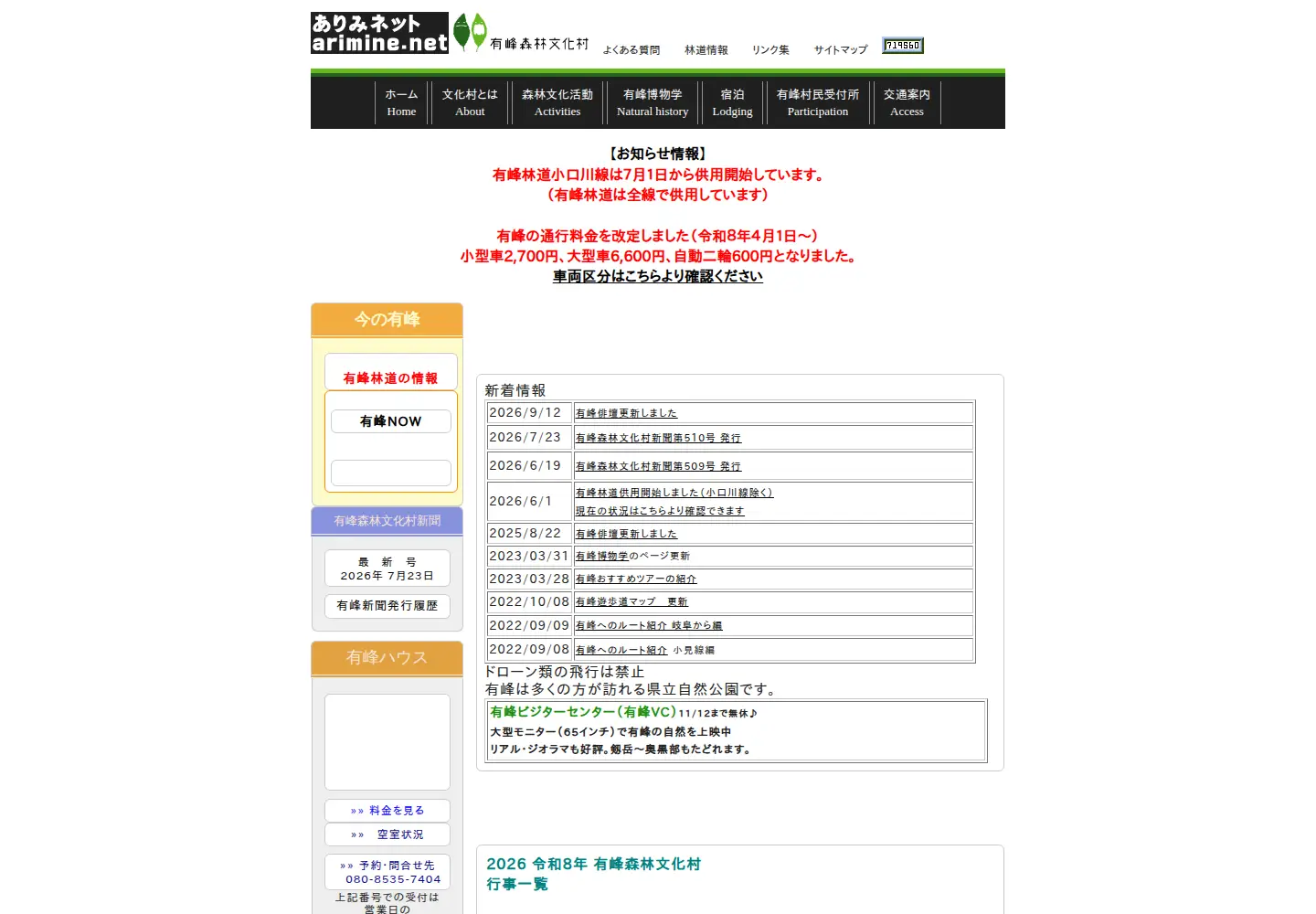Open 有峰林道供用開始しました(小口川線除く) link
Screen dimensions: 1316x914
click(674, 493)
